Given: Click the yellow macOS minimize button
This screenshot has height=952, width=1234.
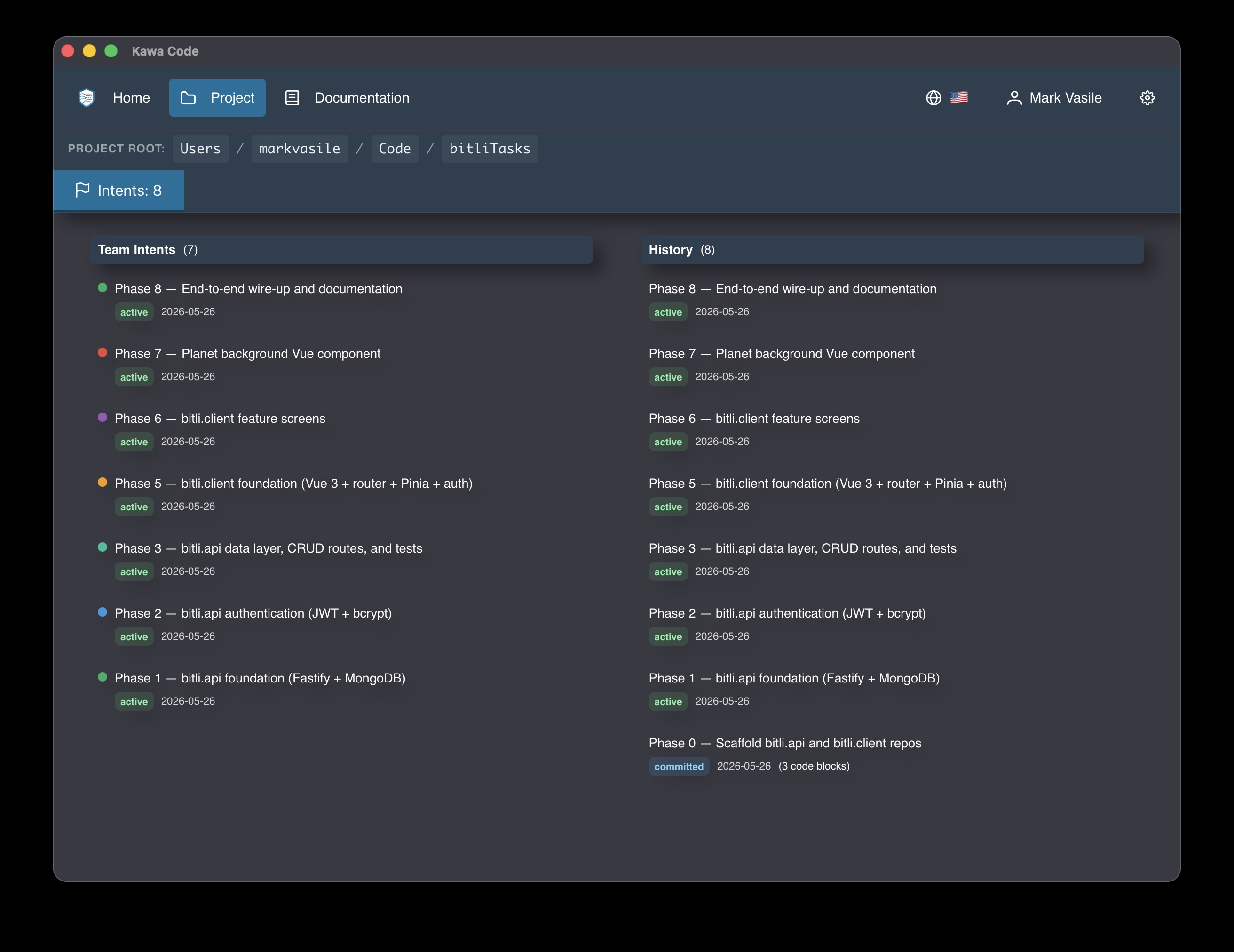Looking at the screenshot, I should coord(89,51).
